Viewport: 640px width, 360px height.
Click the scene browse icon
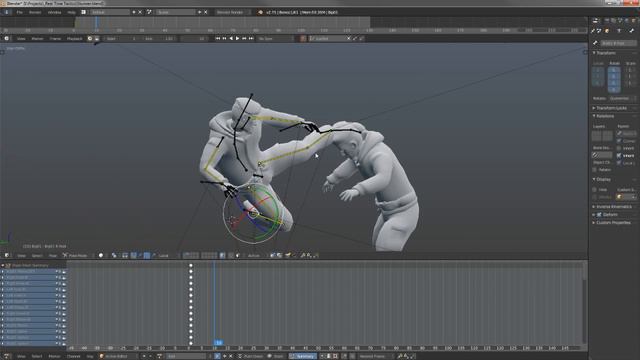(149, 12)
